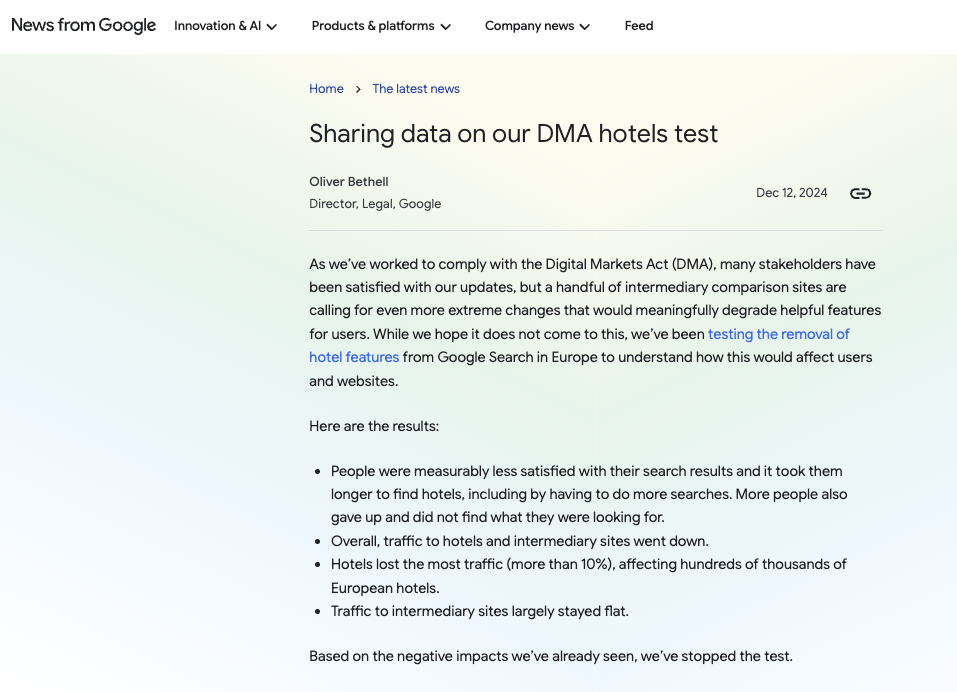This screenshot has width=957, height=692.
Task: Open The latest news breadcrumb link
Action: [416, 88]
